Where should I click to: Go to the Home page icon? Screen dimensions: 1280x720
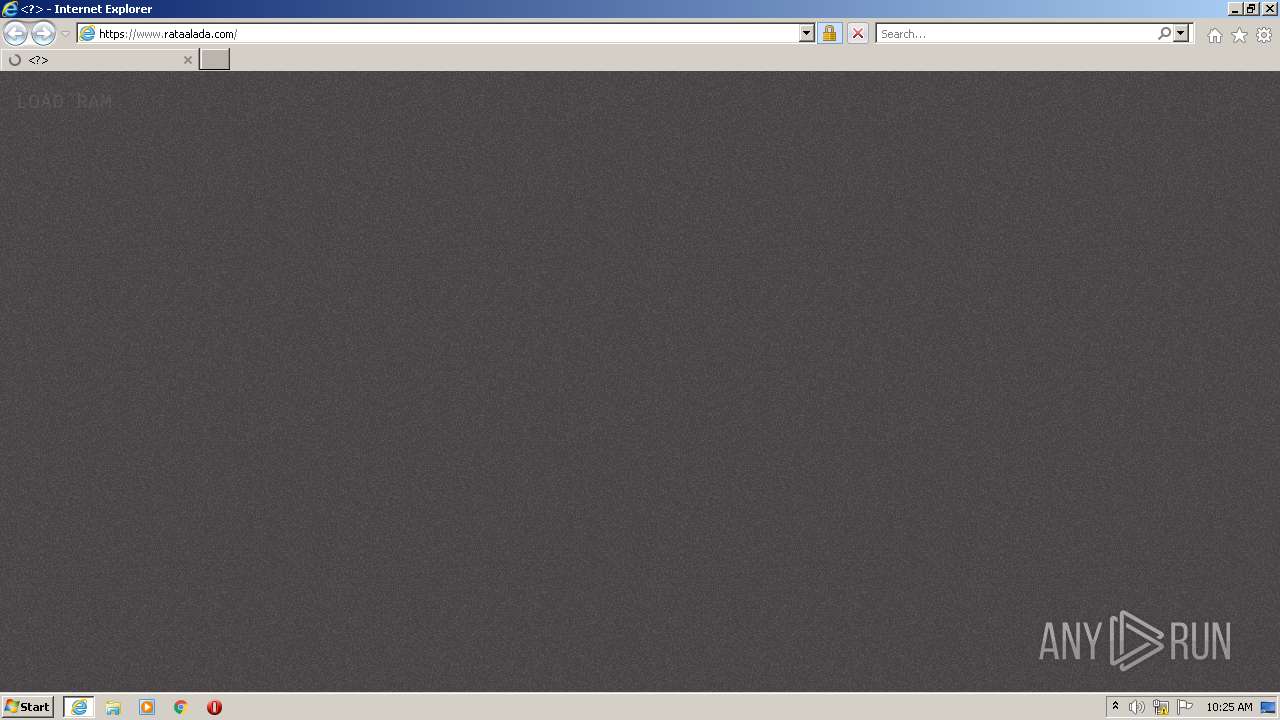point(1214,35)
